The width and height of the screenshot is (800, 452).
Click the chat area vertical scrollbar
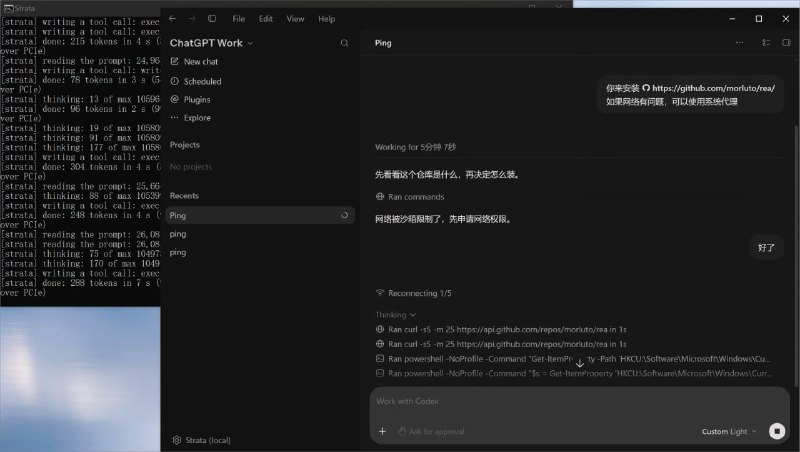click(796, 255)
